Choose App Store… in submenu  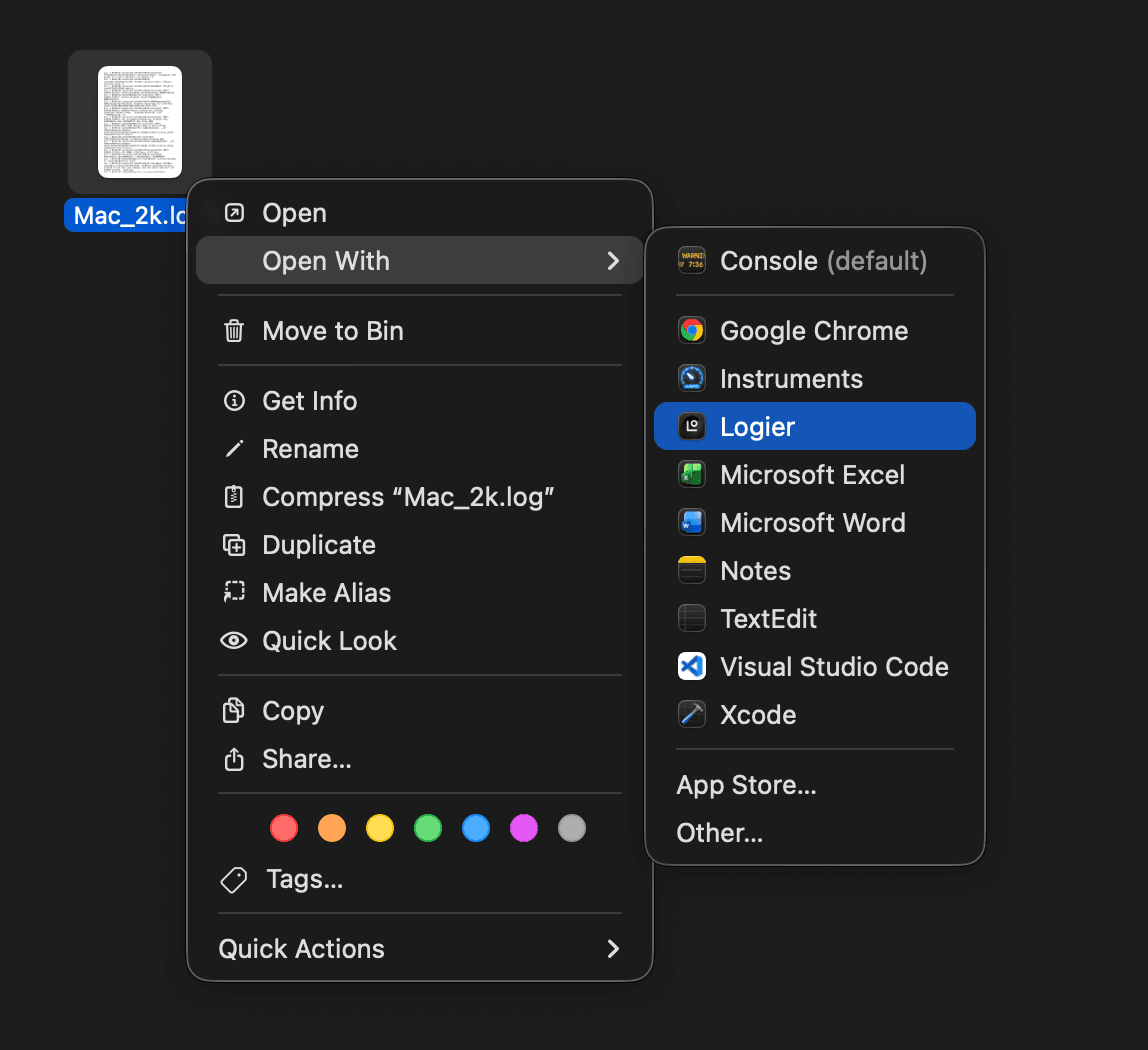pos(815,785)
